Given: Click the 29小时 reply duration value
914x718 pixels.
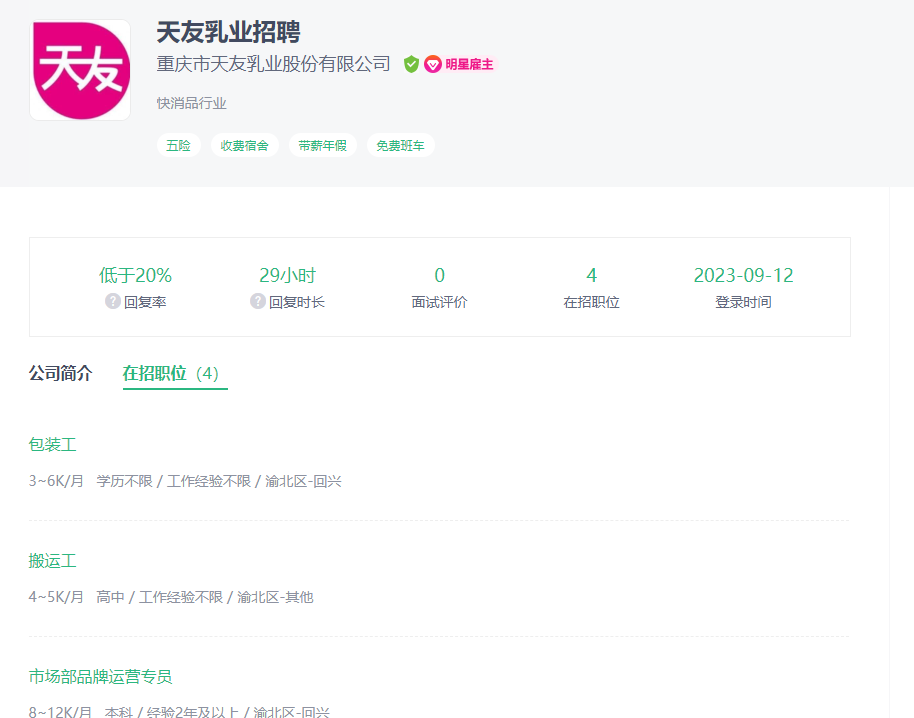Looking at the screenshot, I should point(287,275).
